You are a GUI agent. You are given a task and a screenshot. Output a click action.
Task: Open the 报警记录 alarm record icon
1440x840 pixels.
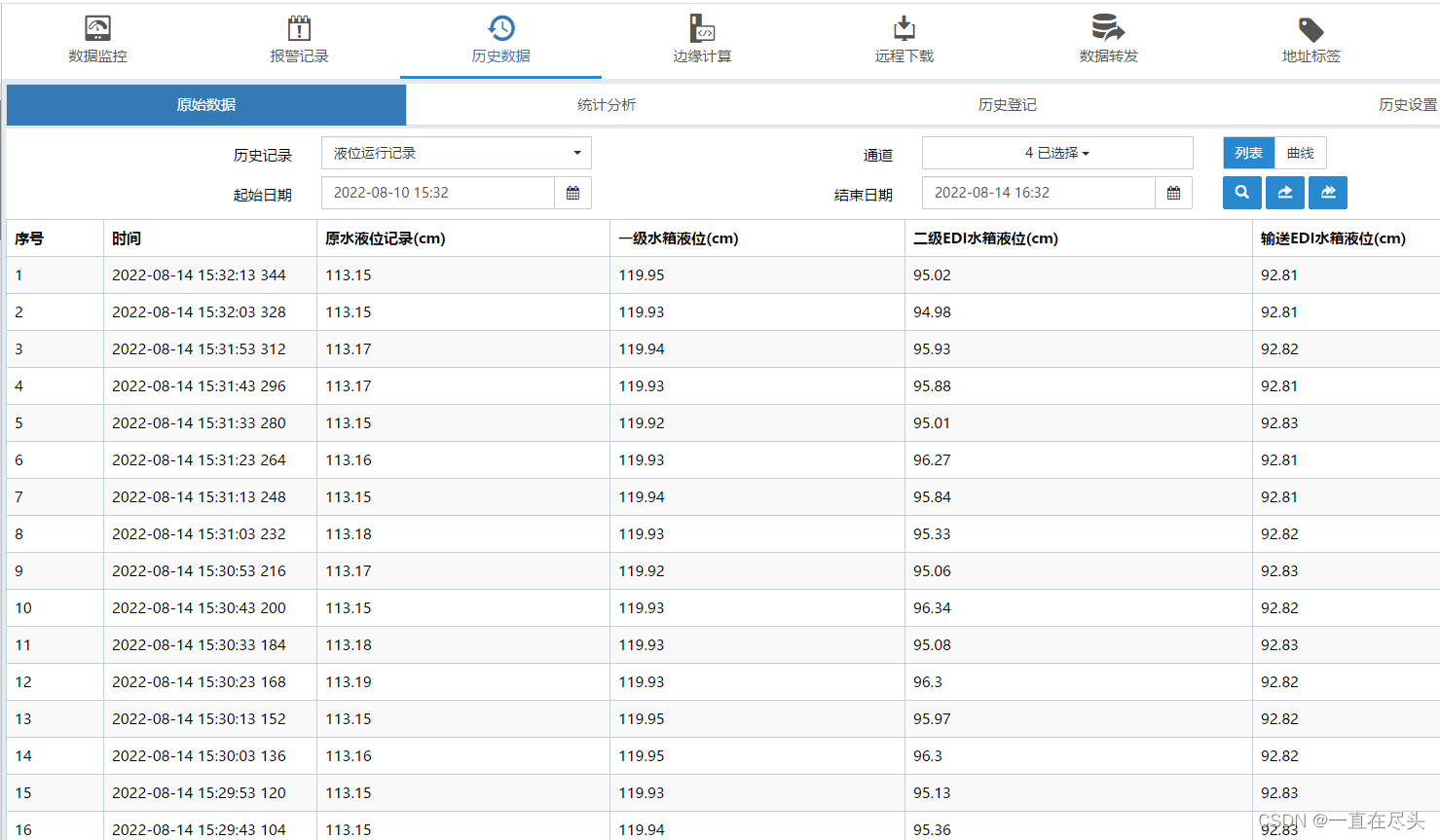[299, 28]
